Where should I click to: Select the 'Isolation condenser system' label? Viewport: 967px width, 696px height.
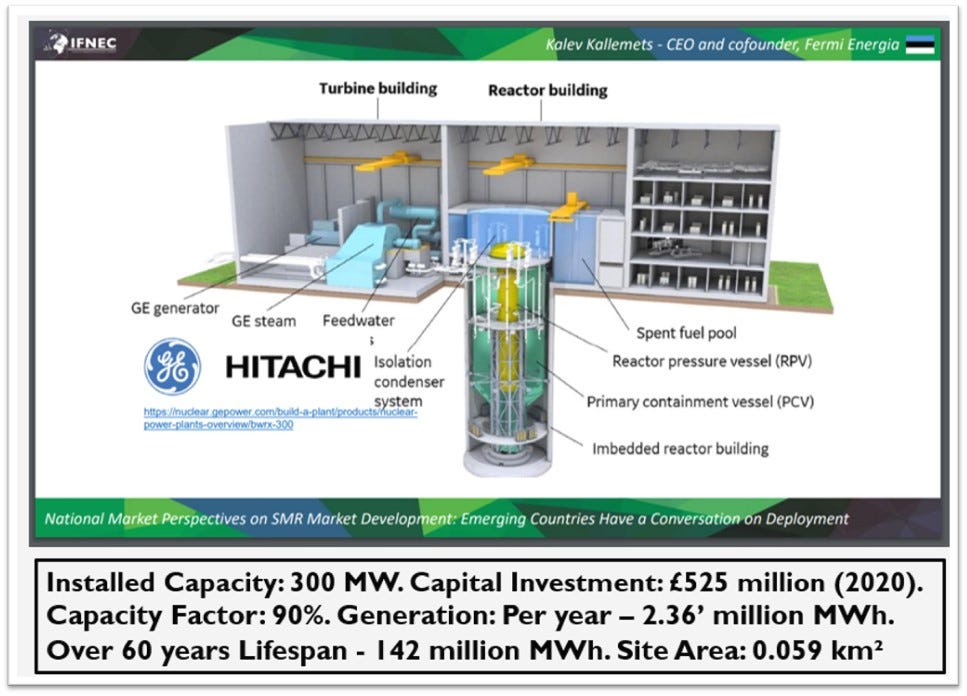pos(409,381)
